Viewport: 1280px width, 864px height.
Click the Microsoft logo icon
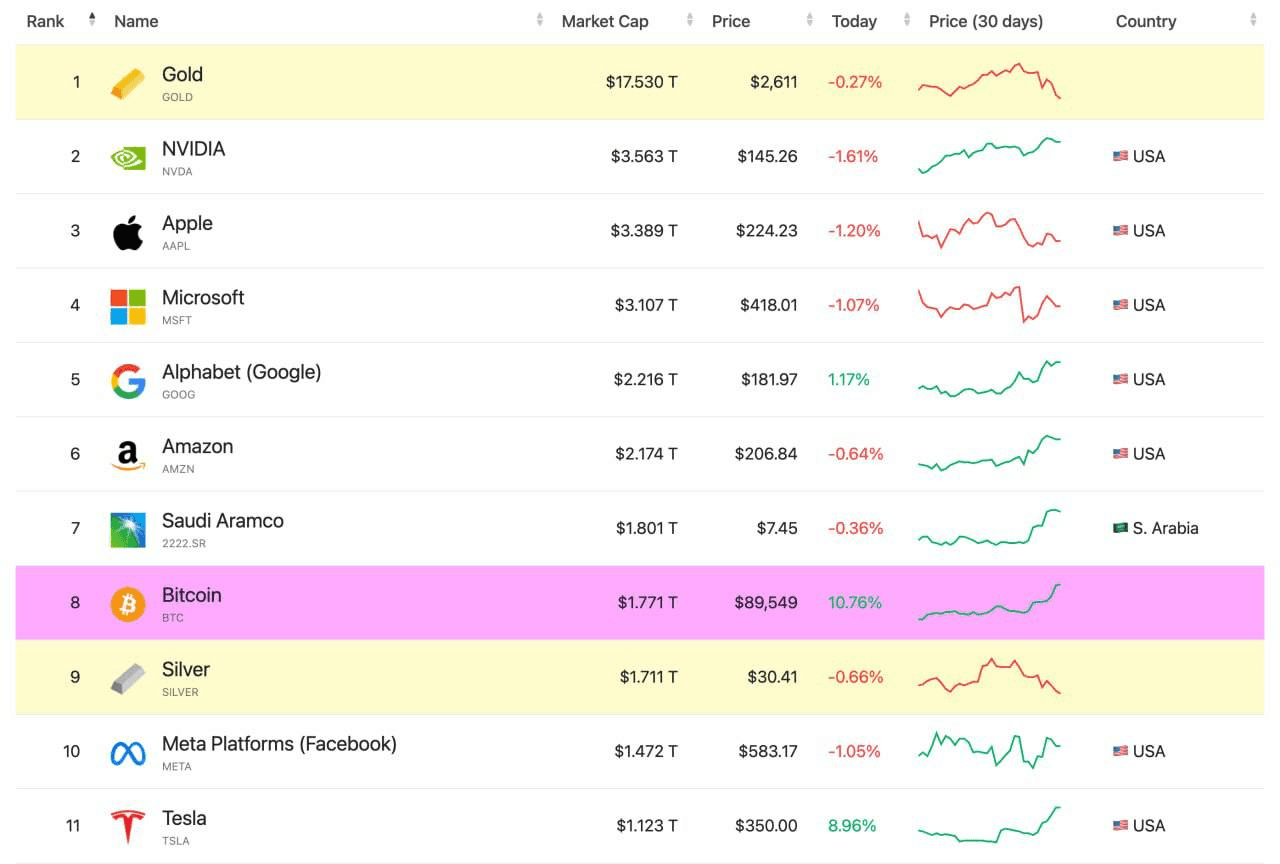128,306
